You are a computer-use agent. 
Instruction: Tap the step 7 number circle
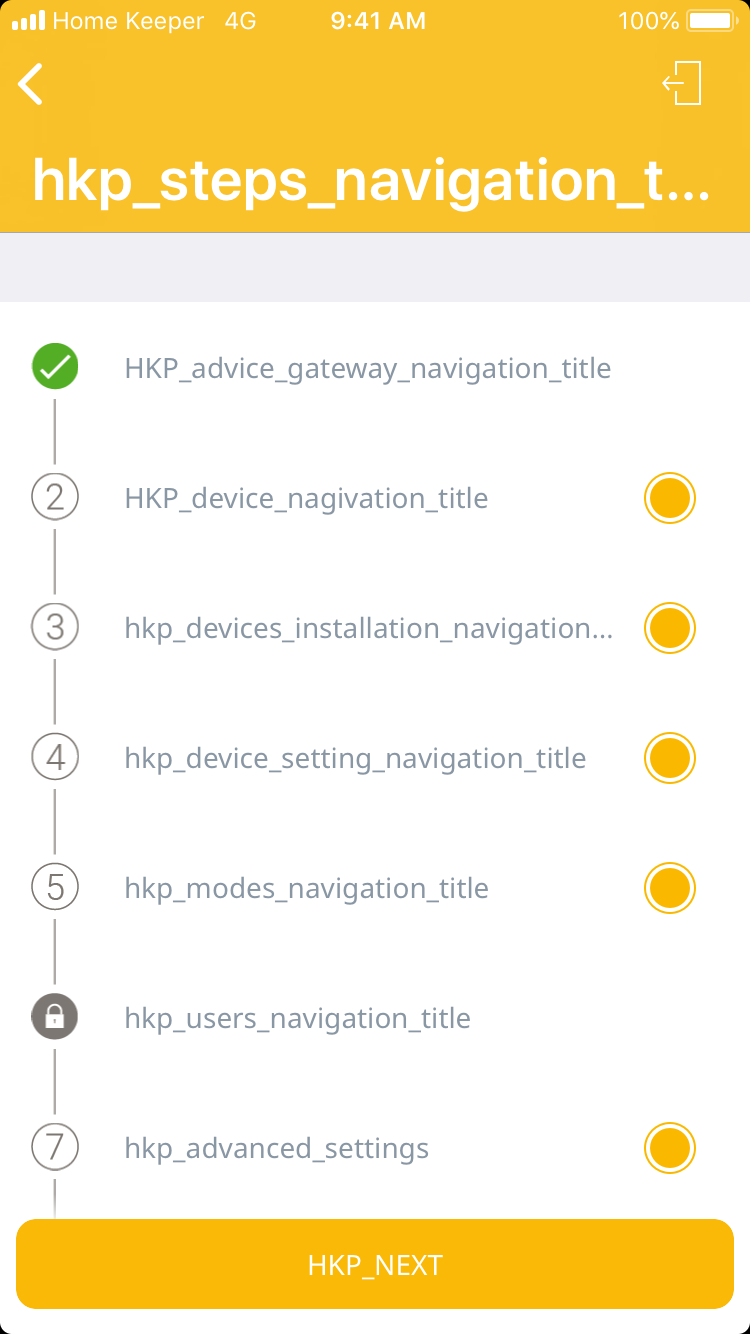(55, 1147)
